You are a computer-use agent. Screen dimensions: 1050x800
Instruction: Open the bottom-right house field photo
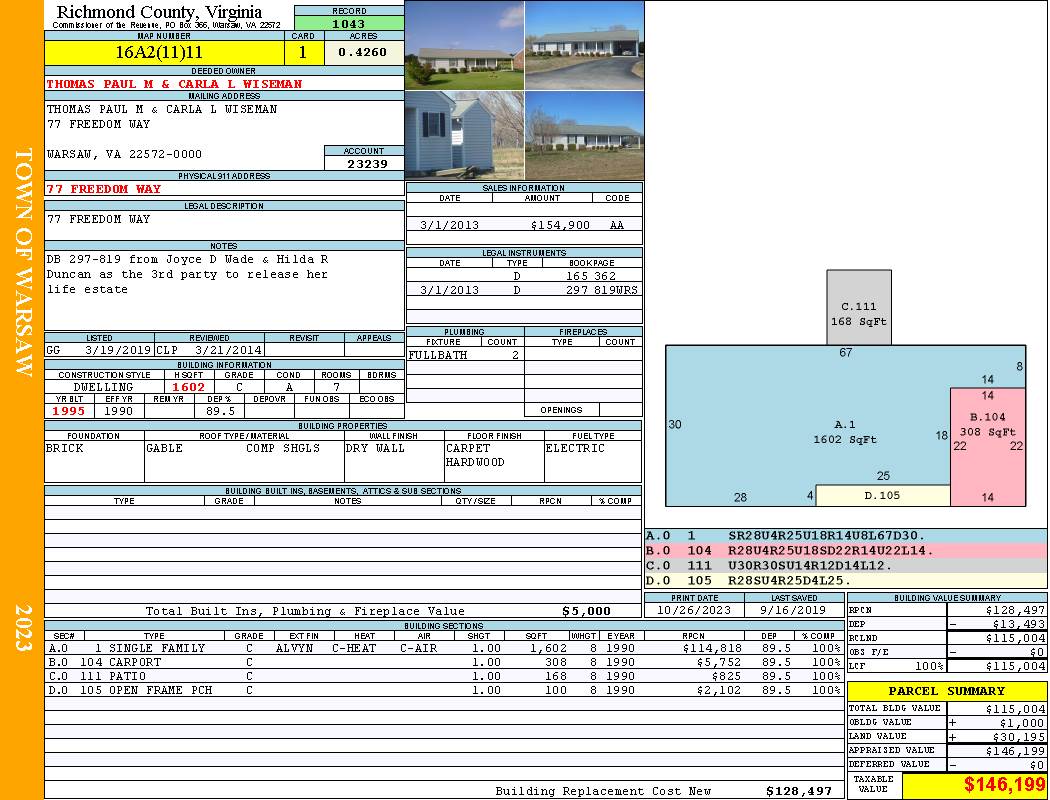click(585, 135)
